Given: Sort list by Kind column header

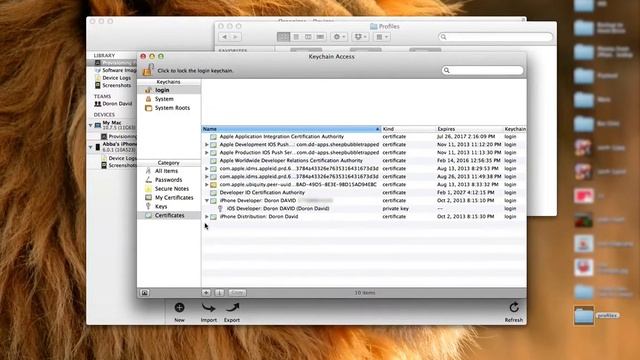Looking at the screenshot, I should pos(408,129).
